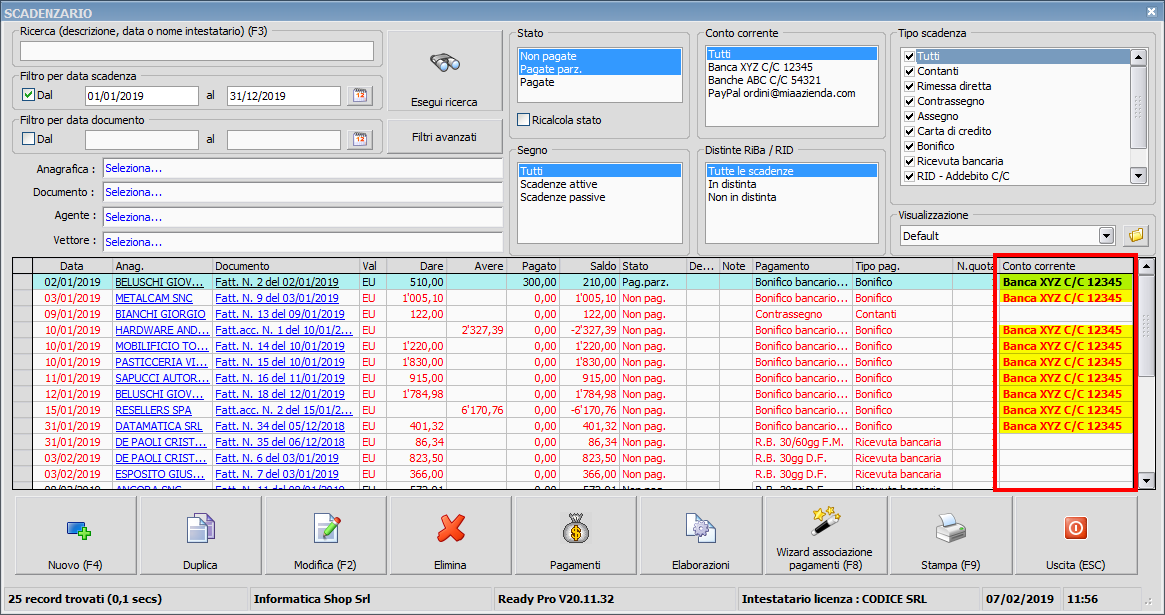Open the Agente Seleziona selector
Image resolution: width=1165 pixels, height=615 pixels.
(x=301, y=216)
